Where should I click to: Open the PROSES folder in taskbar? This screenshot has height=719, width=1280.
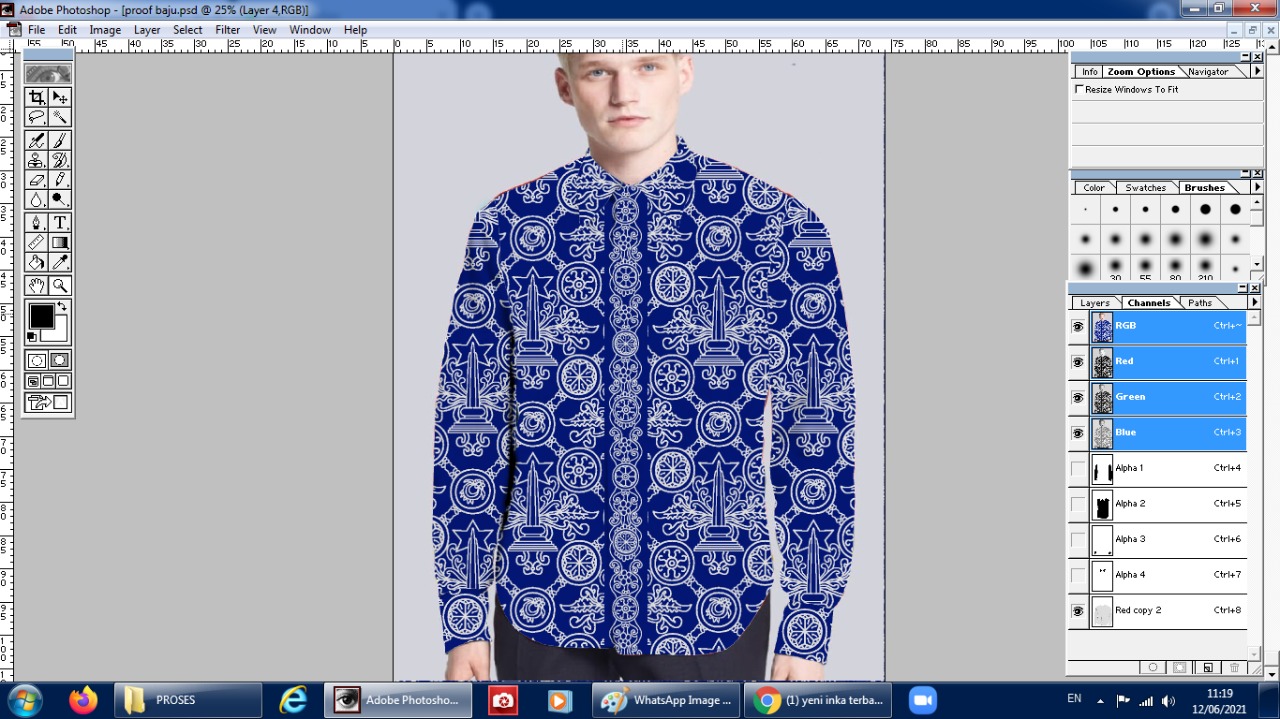188,700
